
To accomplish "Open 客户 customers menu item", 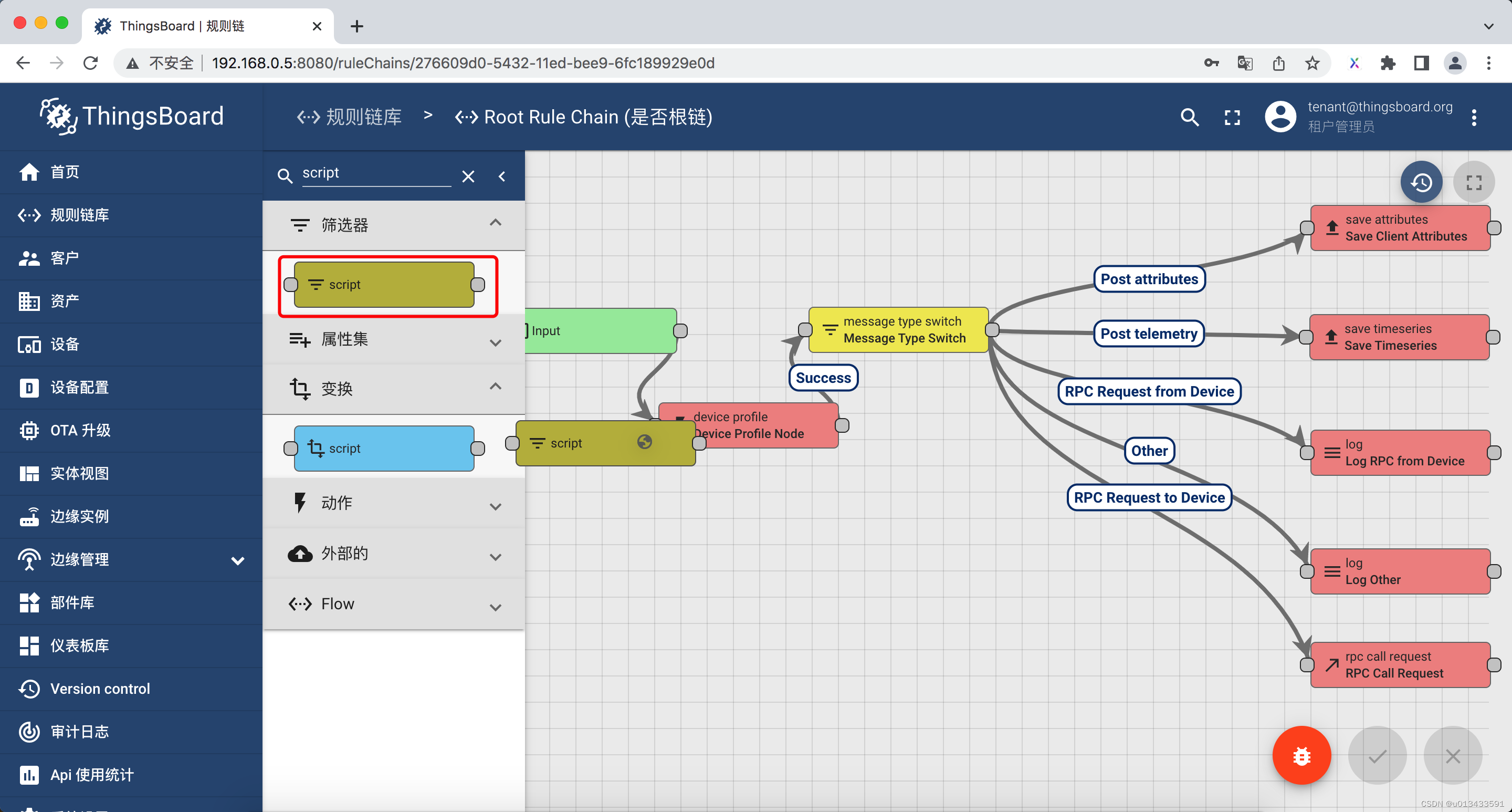I will pos(131,258).
